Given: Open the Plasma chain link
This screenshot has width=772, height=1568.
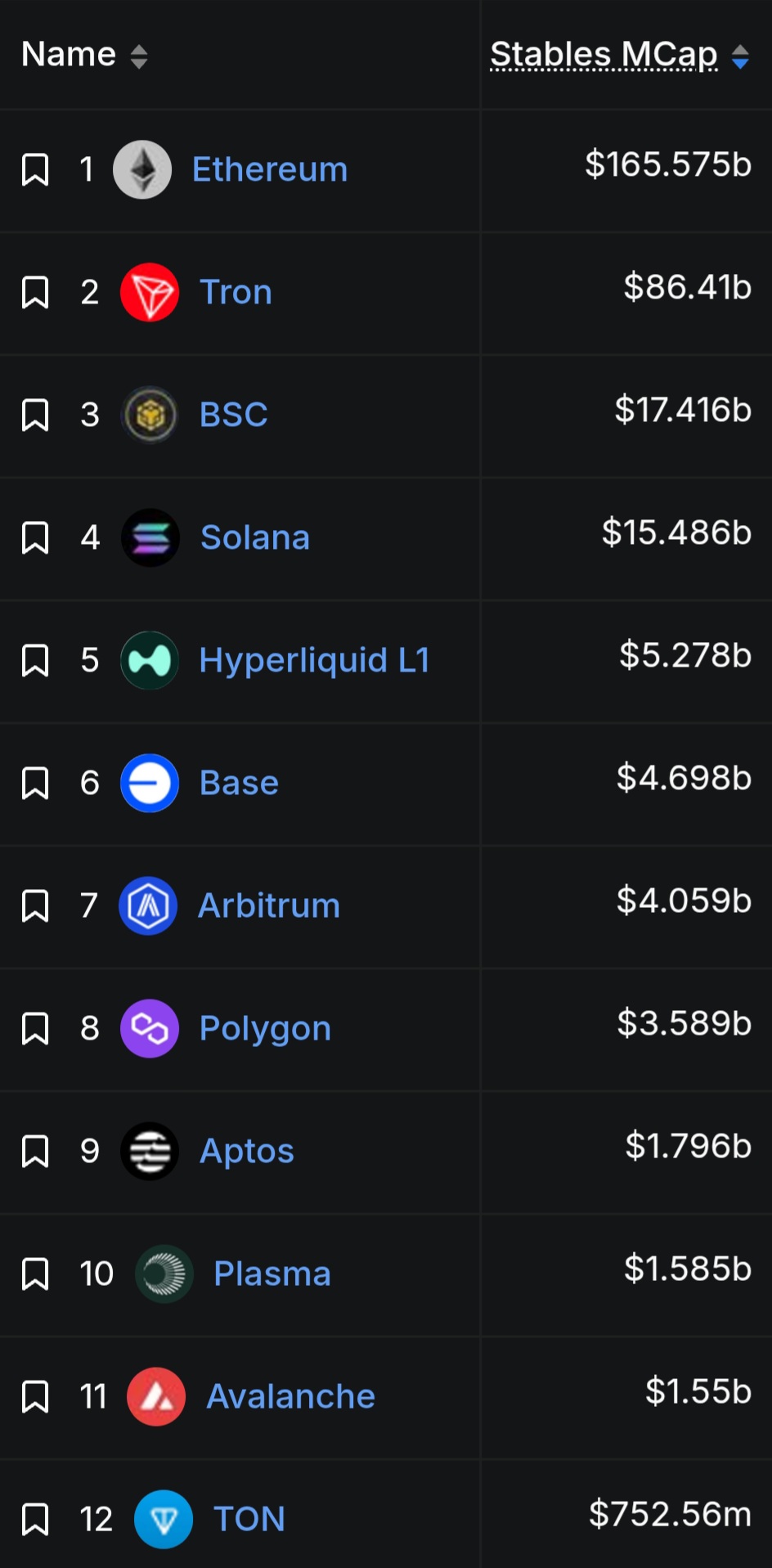Looking at the screenshot, I should (272, 1274).
